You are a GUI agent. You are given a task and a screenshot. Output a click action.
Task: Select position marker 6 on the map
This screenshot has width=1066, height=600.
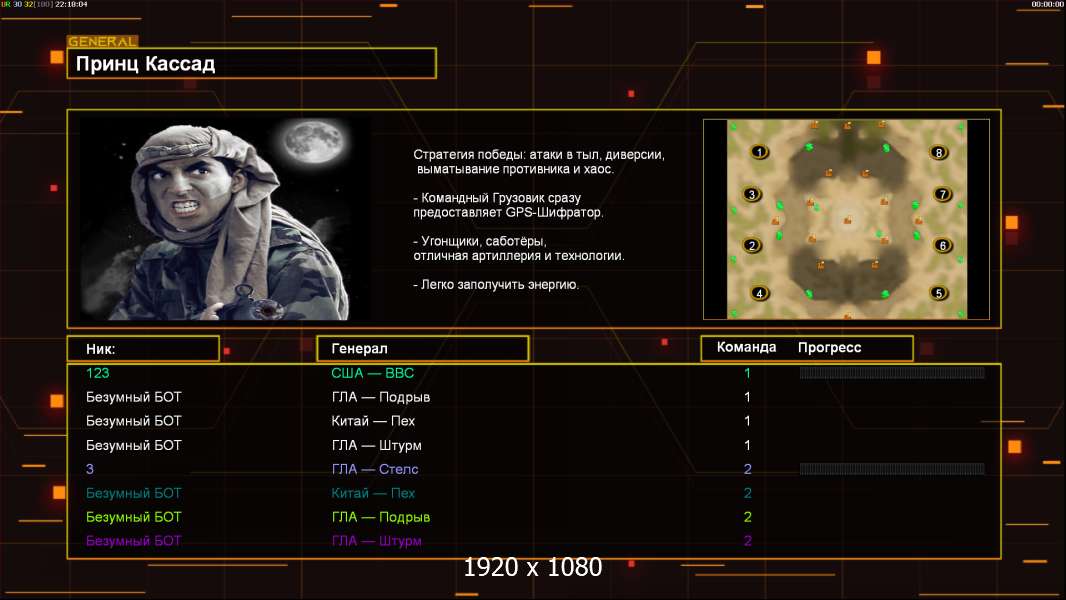(941, 245)
